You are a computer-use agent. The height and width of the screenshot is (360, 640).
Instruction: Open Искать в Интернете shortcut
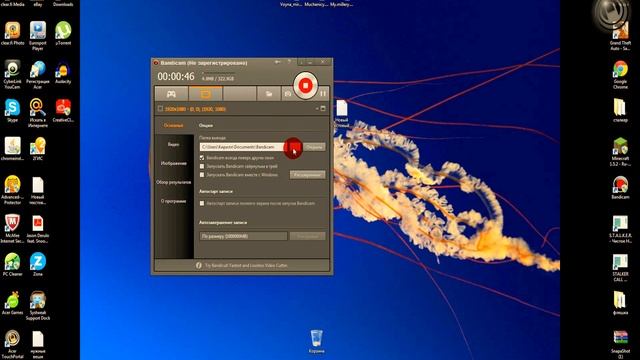pyautogui.click(x=38, y=113)
